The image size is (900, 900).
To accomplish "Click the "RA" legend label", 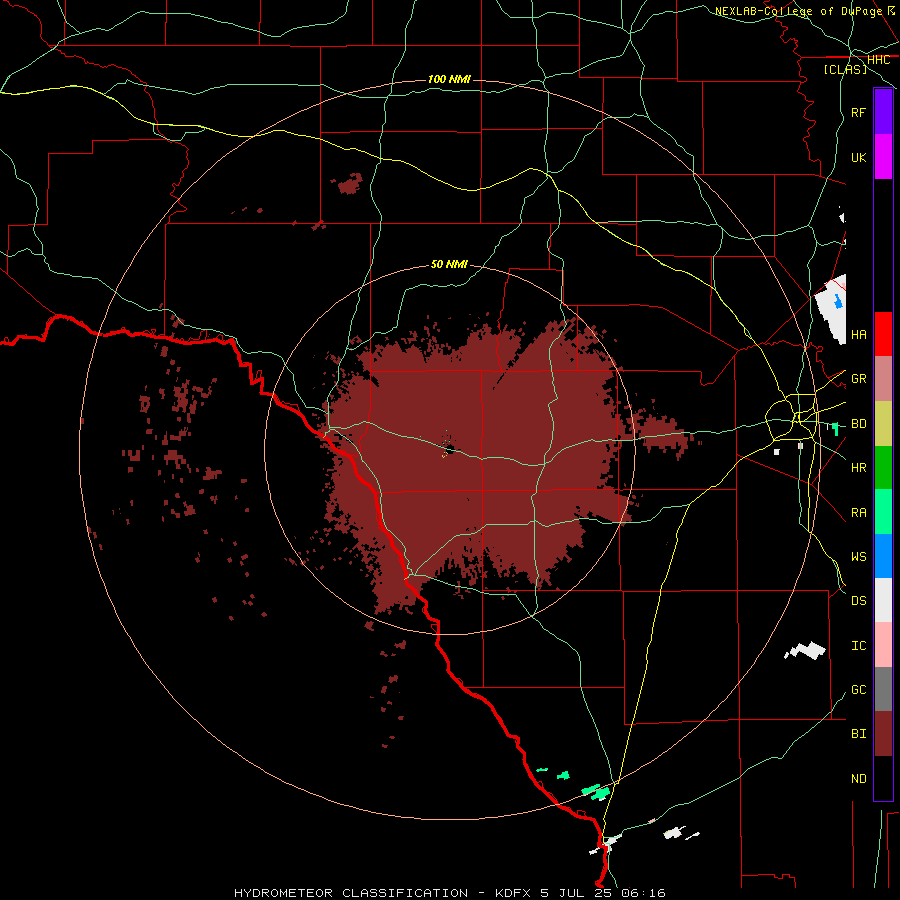I will click(858, 513).
